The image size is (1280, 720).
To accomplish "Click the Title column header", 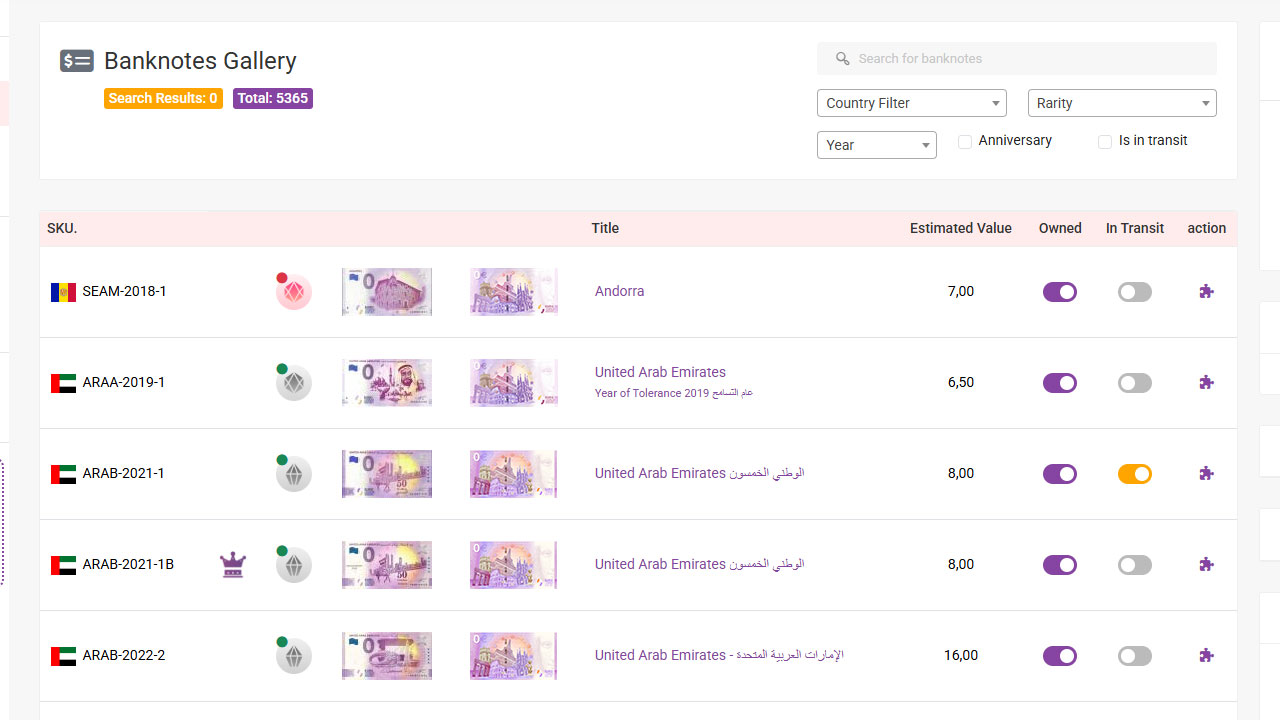I will 605,228.
